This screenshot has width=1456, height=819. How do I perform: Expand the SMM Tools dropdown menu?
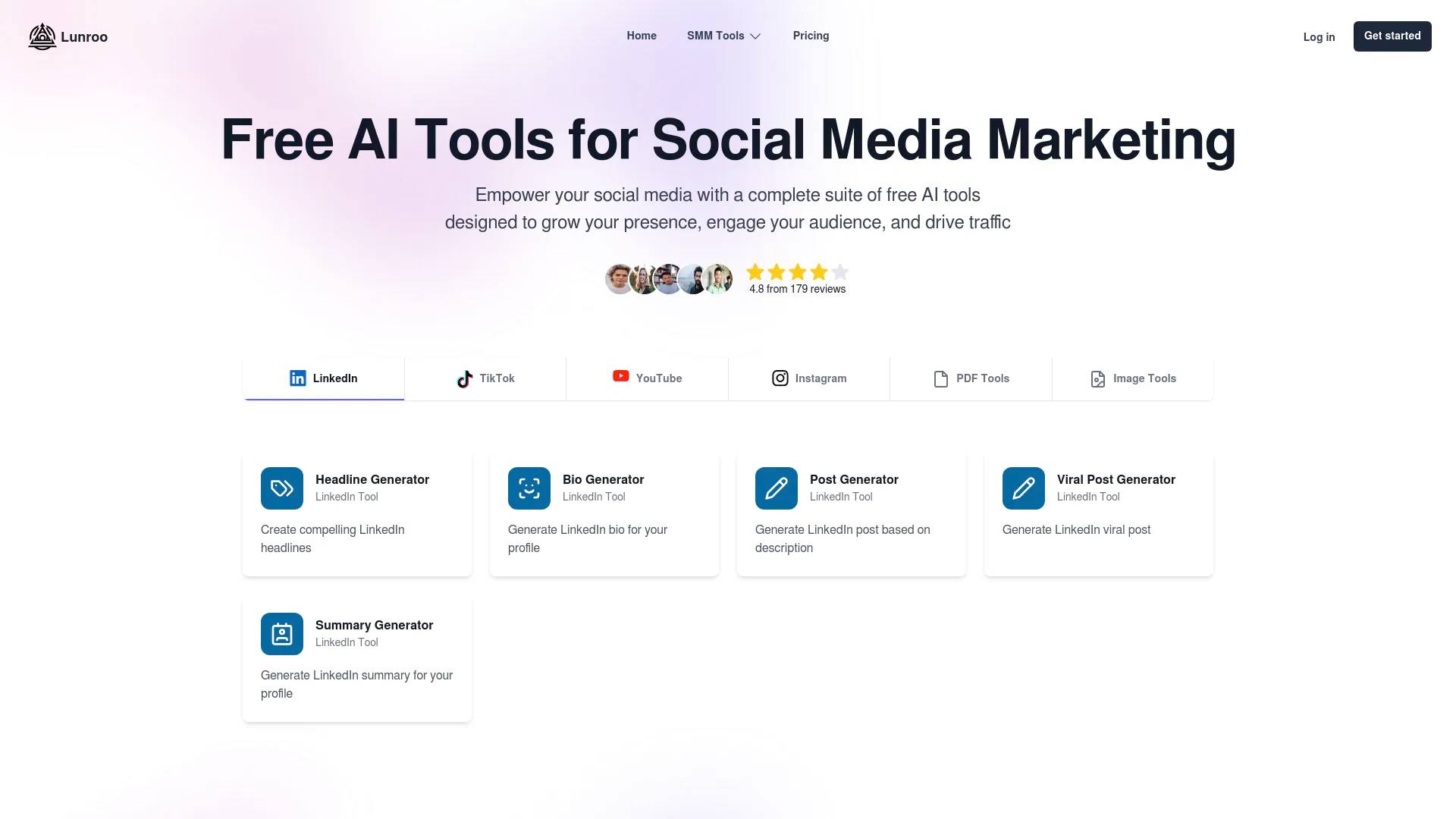pos(723,36)
